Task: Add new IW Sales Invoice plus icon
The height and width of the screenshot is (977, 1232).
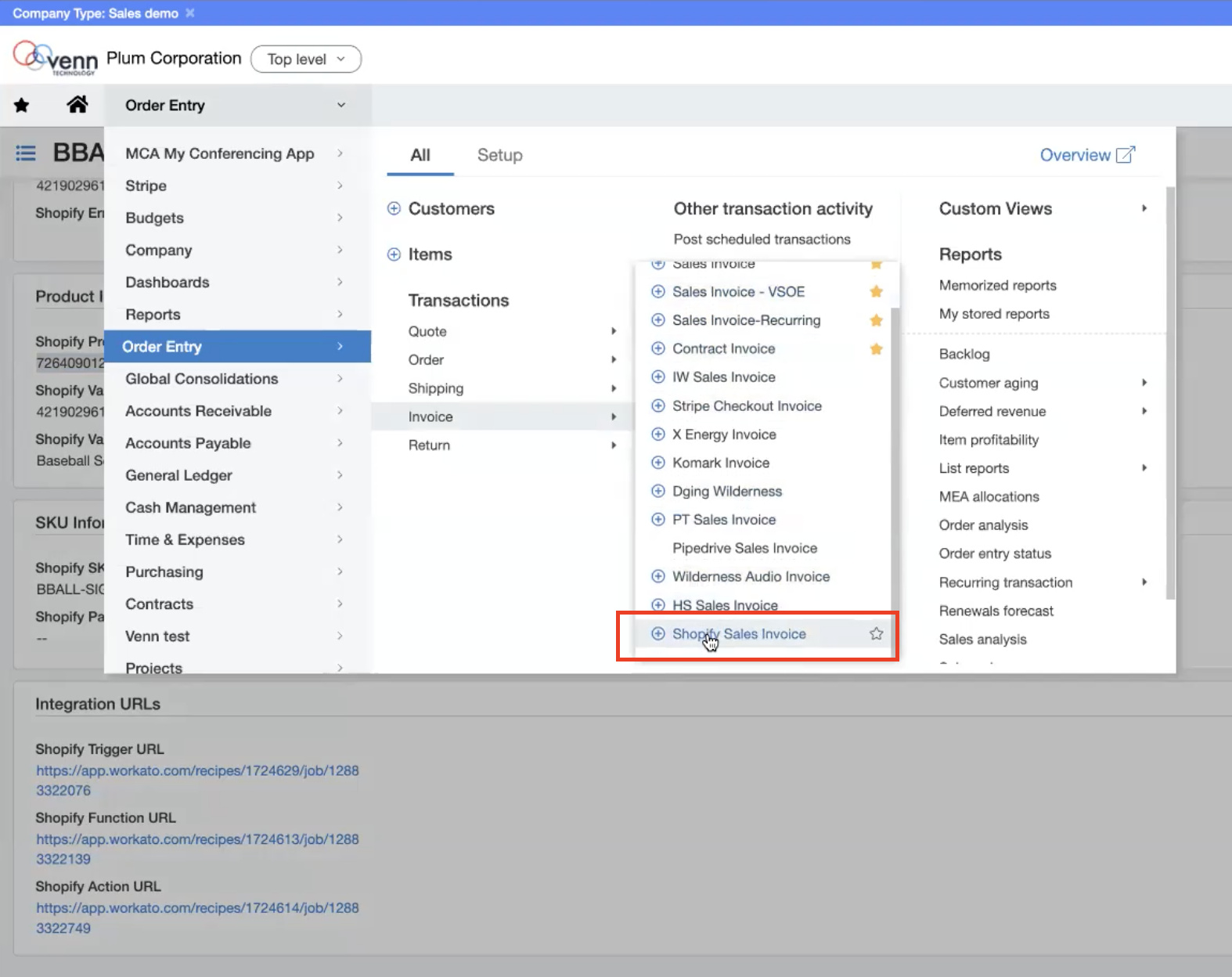Action: coord(658,377)
